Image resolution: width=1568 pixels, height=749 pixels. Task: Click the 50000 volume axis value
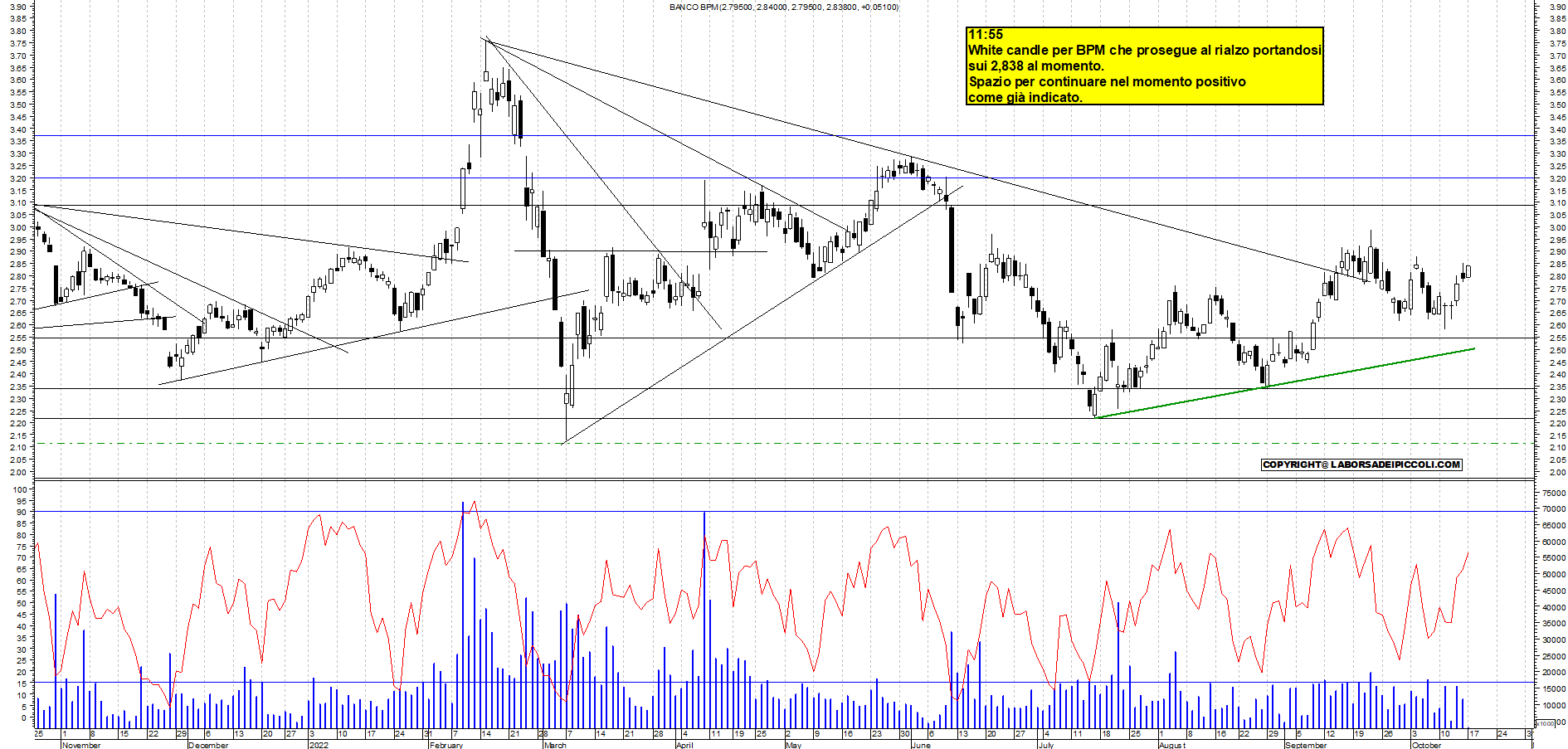pos(1554,575)
